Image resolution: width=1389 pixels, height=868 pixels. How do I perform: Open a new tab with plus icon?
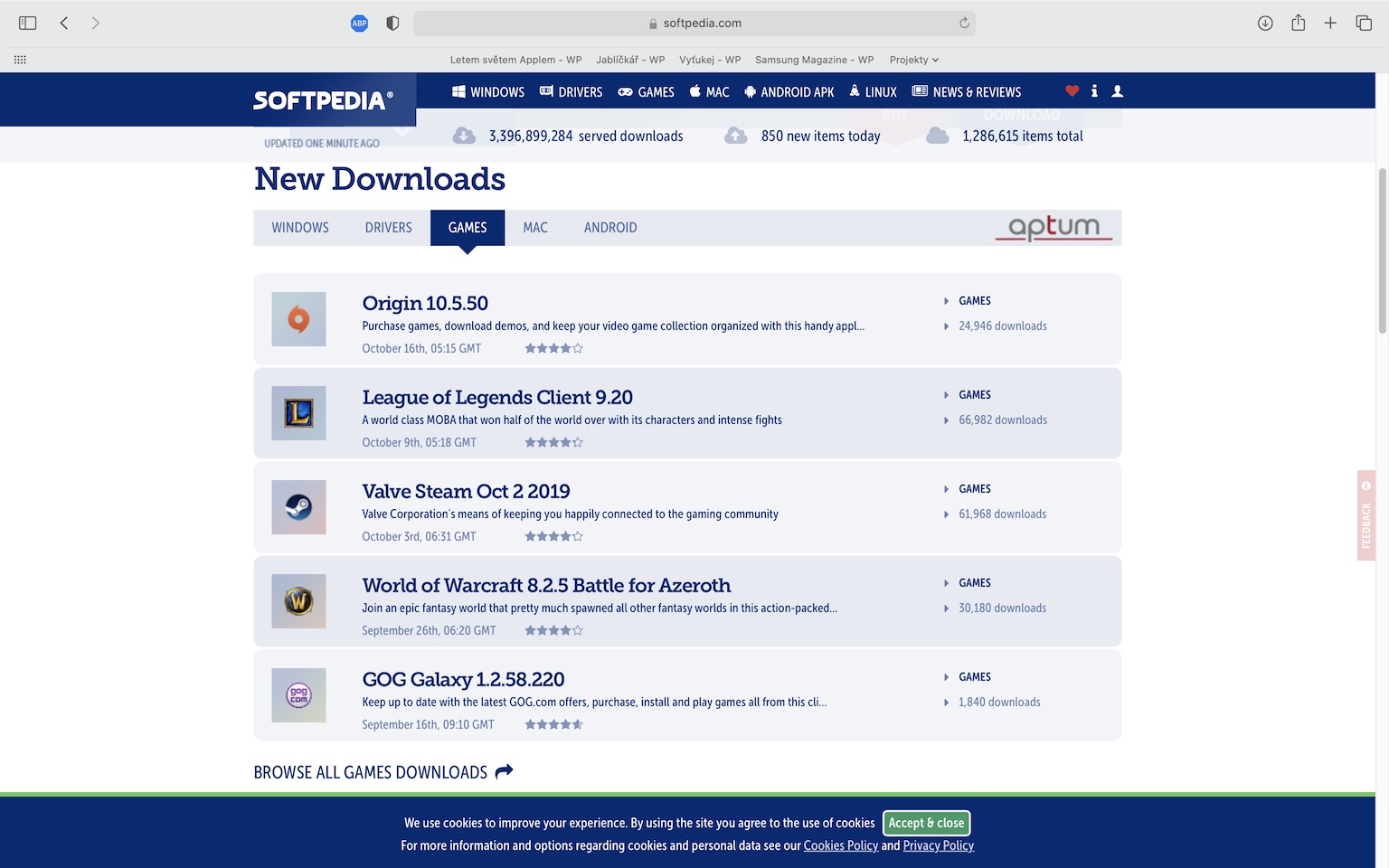click(x=1330, y=24)
